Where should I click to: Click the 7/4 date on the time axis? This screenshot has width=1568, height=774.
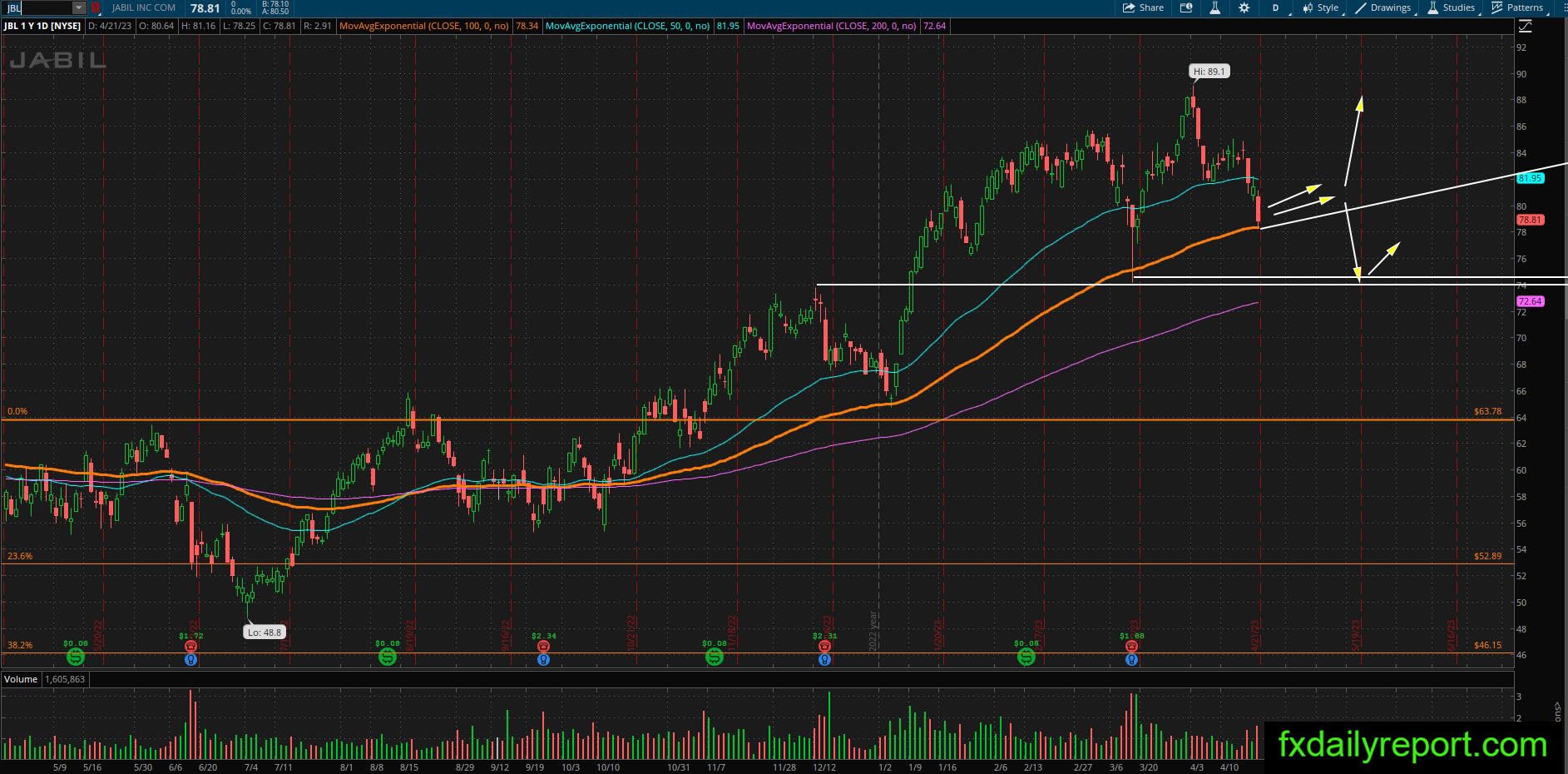pos(250,767)
